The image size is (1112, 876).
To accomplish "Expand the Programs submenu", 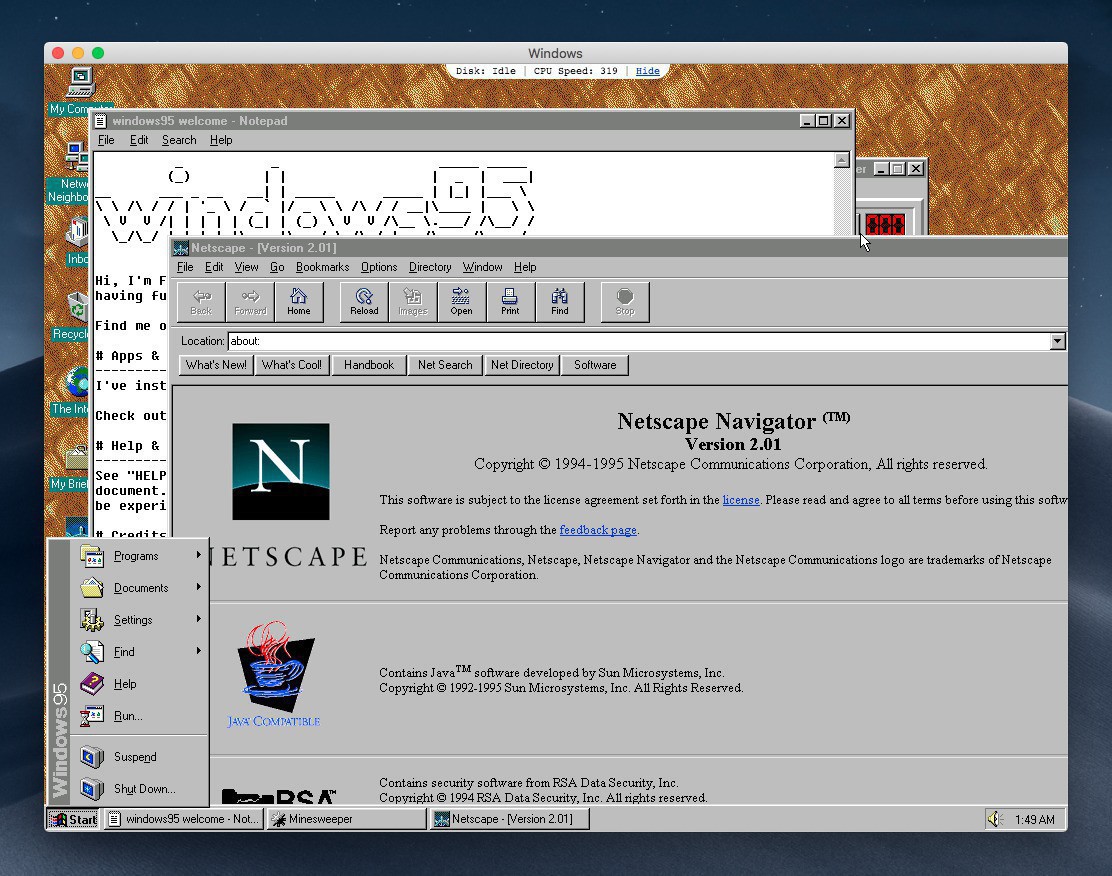I will click(x=136, y=556).
